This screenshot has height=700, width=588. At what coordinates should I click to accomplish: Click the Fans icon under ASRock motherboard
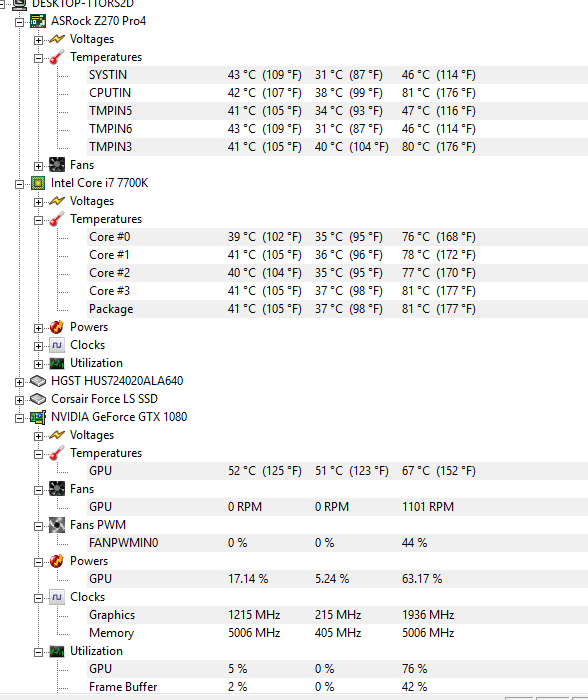(x=57, y=165)
